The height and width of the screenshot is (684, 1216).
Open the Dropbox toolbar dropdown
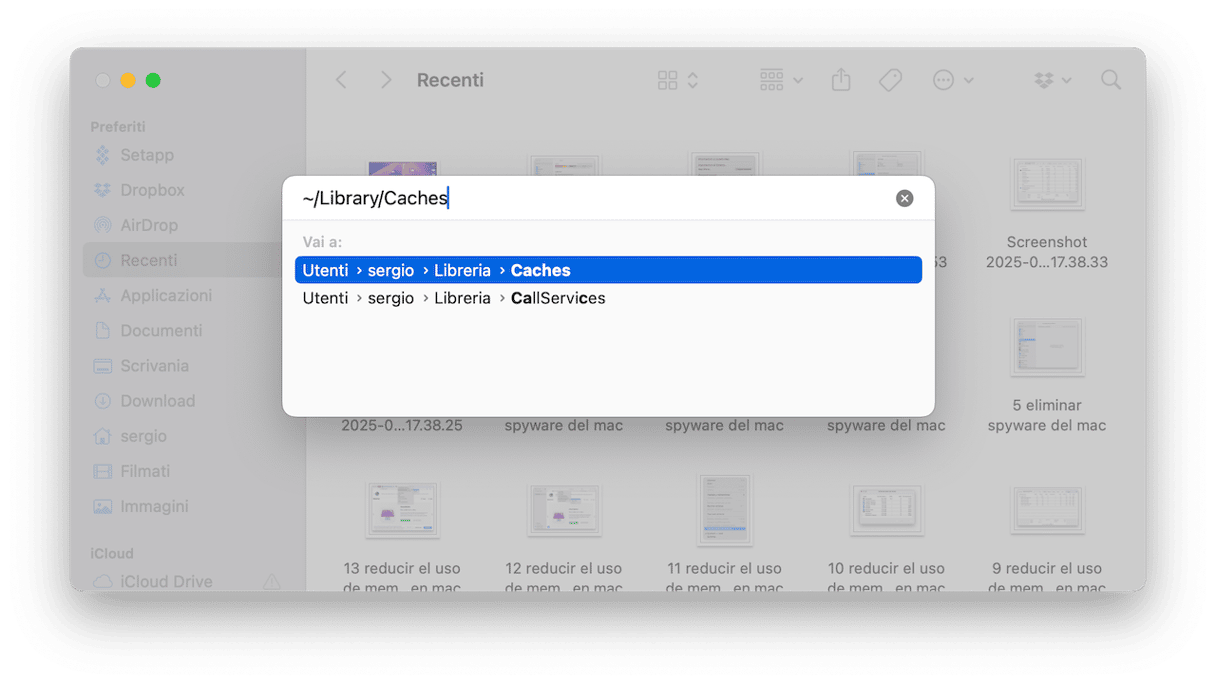pyautogui.click(x=1053, y=80)
